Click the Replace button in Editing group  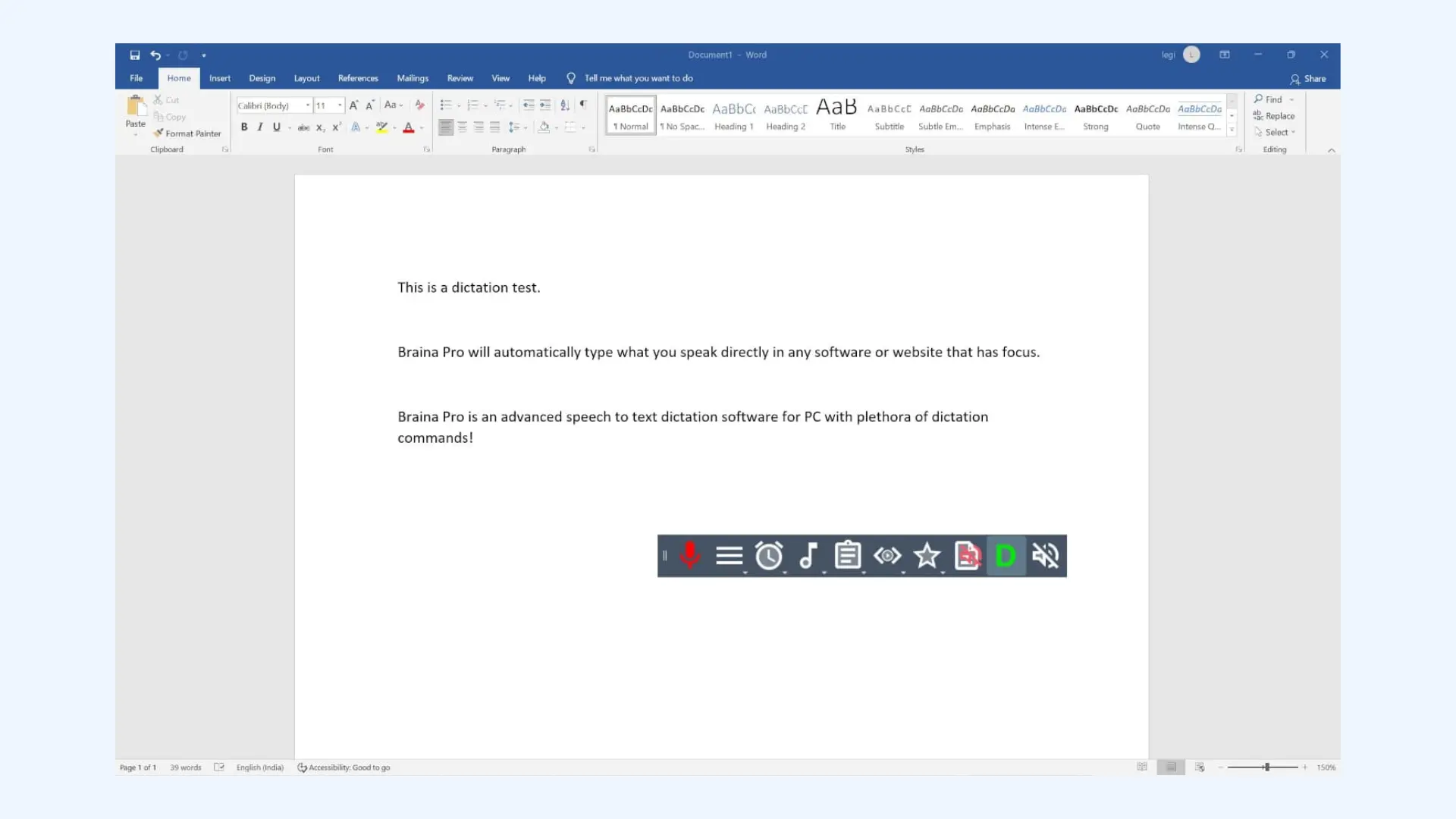point(1279,115)
